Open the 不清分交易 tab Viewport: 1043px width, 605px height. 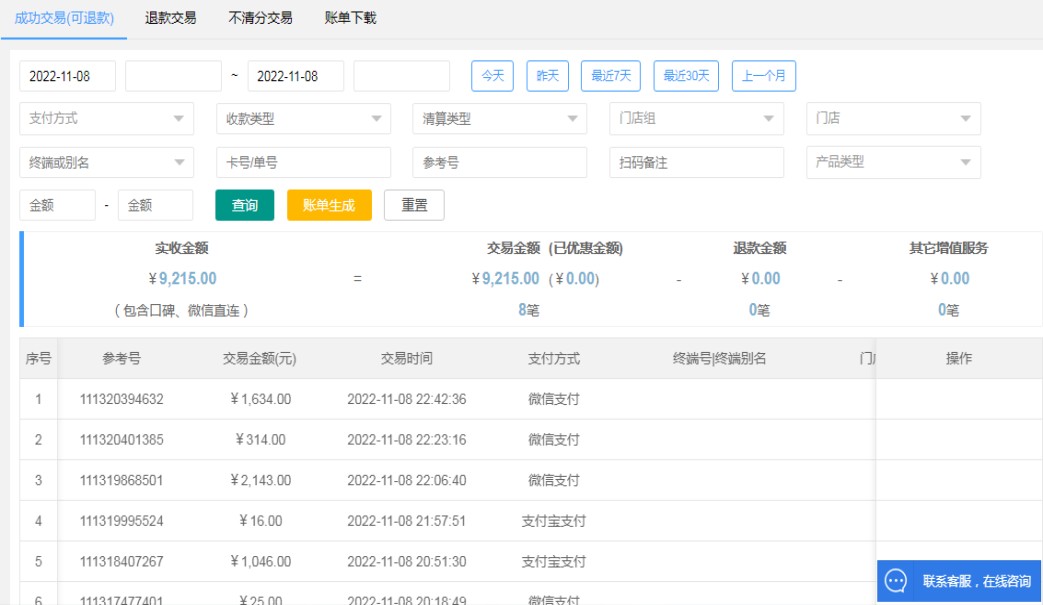(x=260, y=18)
